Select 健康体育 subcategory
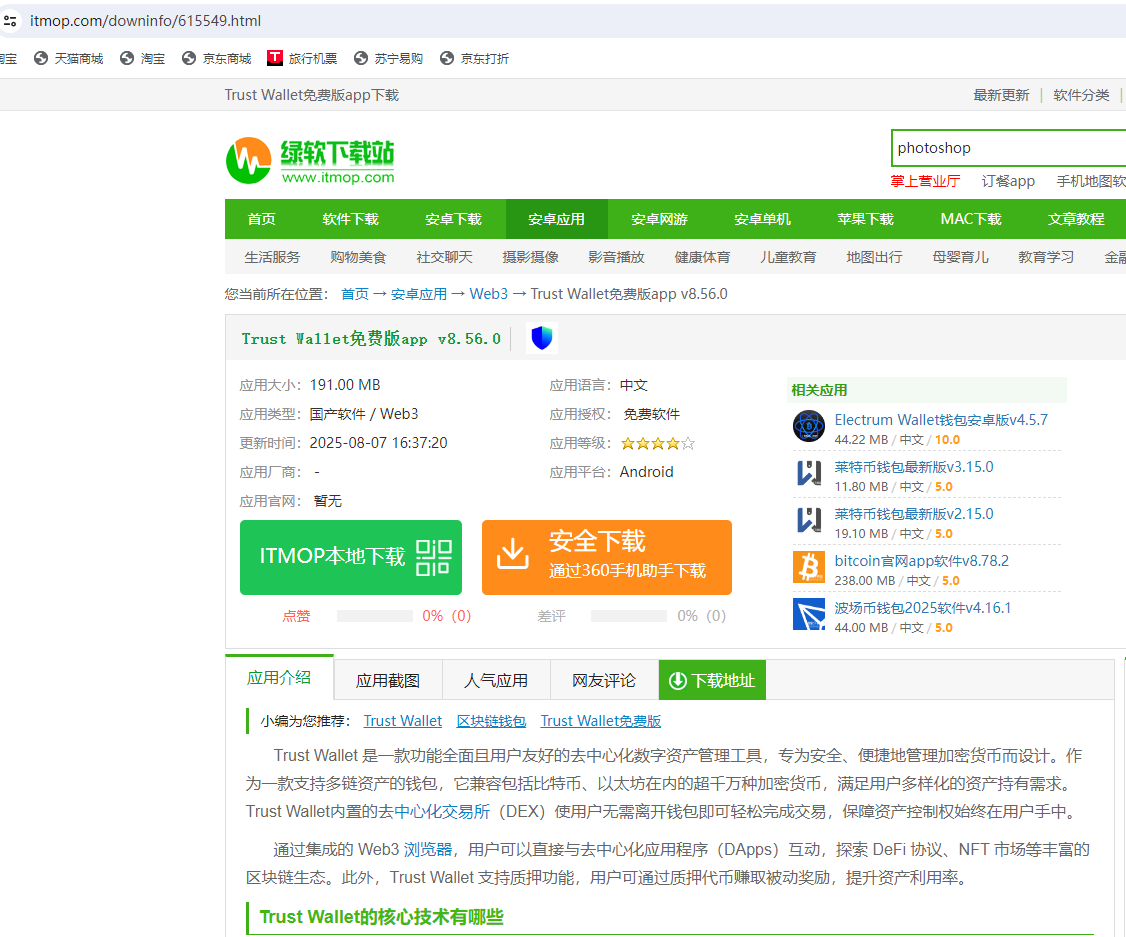This screenshot has width=1126, height=937. coord(702,257)
